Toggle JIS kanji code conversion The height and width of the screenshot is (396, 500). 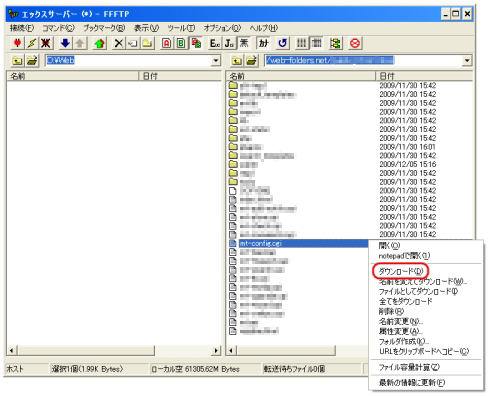(x=229, y=43)
